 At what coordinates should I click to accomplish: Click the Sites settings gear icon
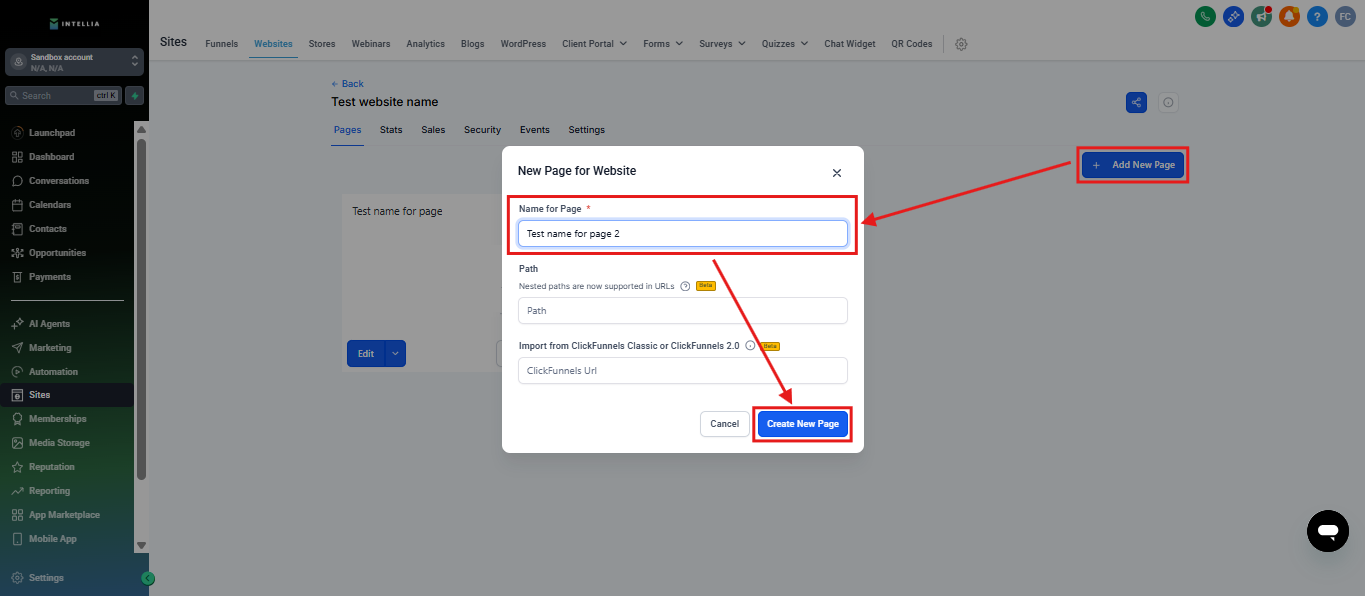(961, 44)
